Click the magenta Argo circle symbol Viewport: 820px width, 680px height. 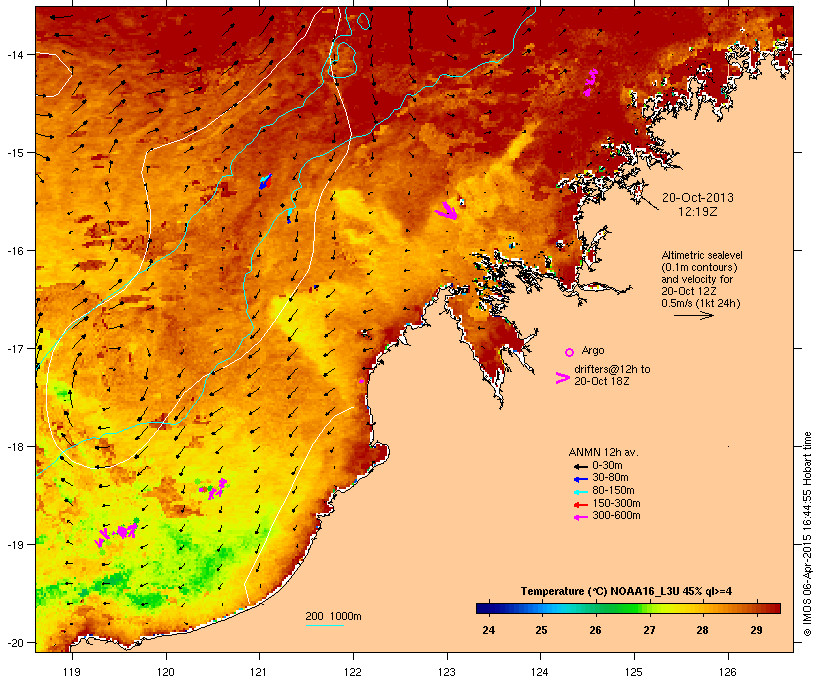(570, 352)
